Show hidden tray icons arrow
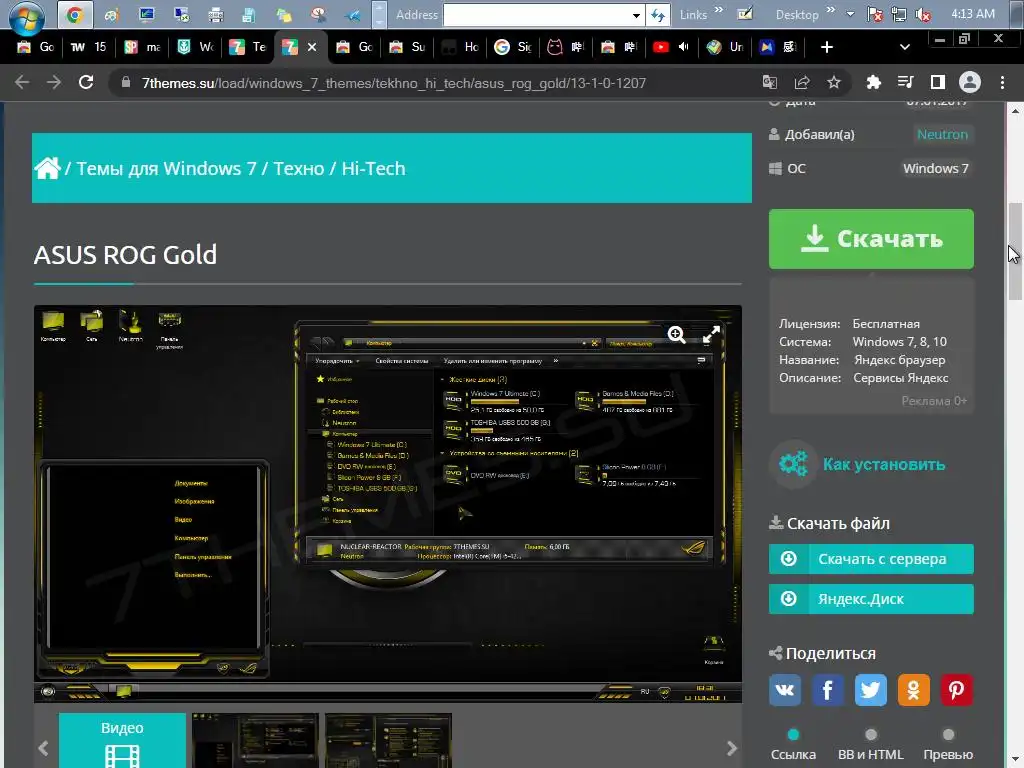 (x=850, y=14)
